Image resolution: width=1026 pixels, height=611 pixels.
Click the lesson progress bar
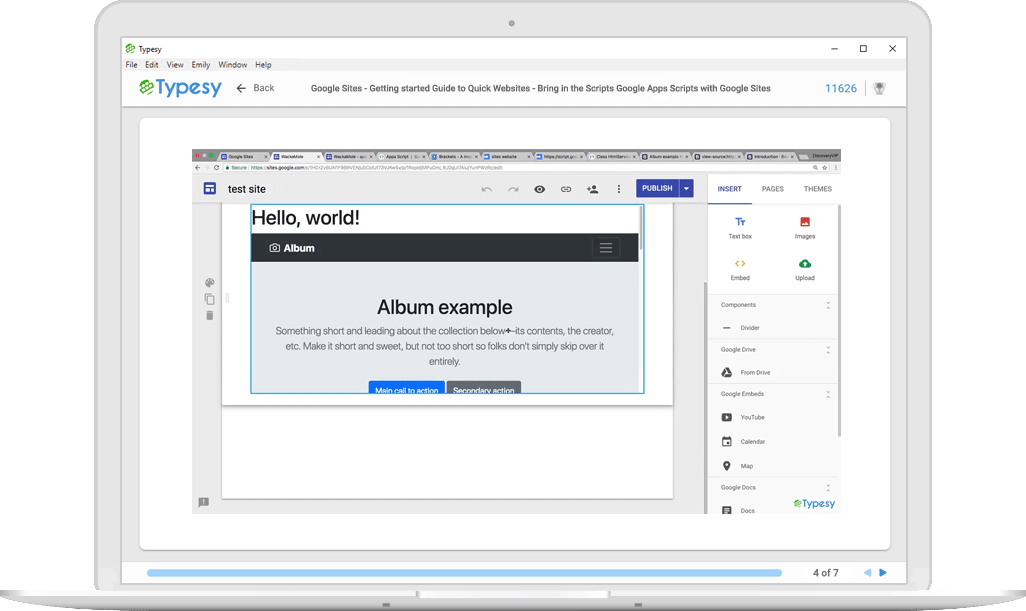(x=465, y=573)
